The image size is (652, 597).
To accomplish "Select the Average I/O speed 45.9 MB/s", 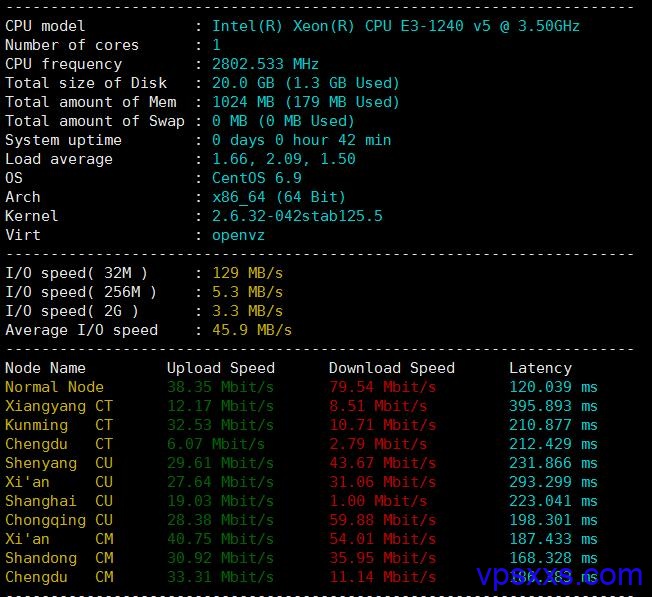I will pos(252,330).
